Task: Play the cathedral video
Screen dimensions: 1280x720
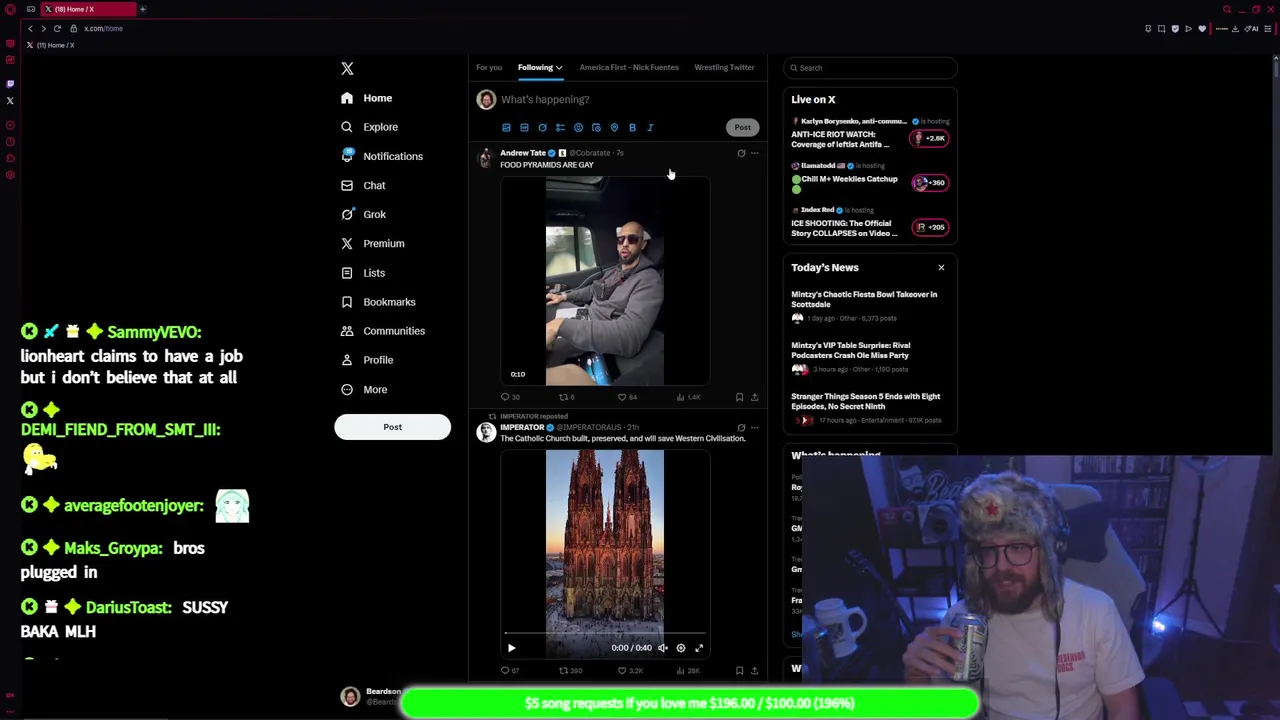Action: click(x=511, y=648)
